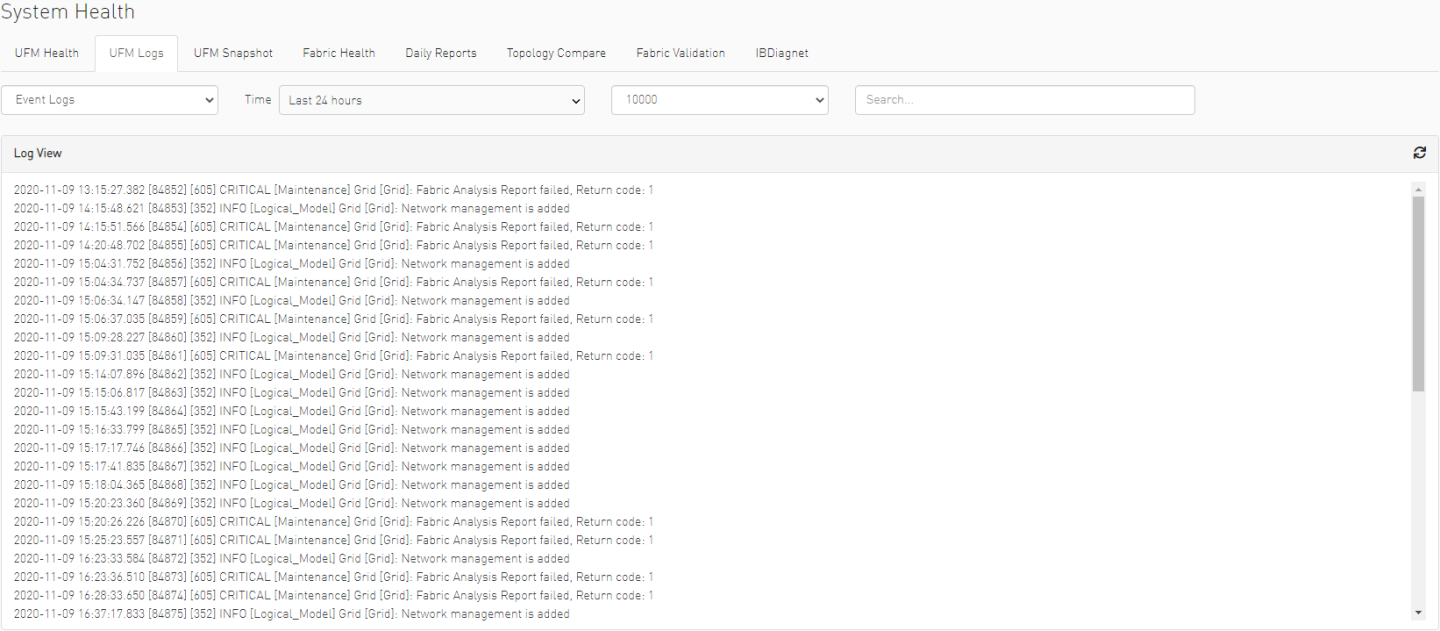The image size is (1440, 631).
Task: Click the last log line at 16:37:17
Action: tap(291, 614)
